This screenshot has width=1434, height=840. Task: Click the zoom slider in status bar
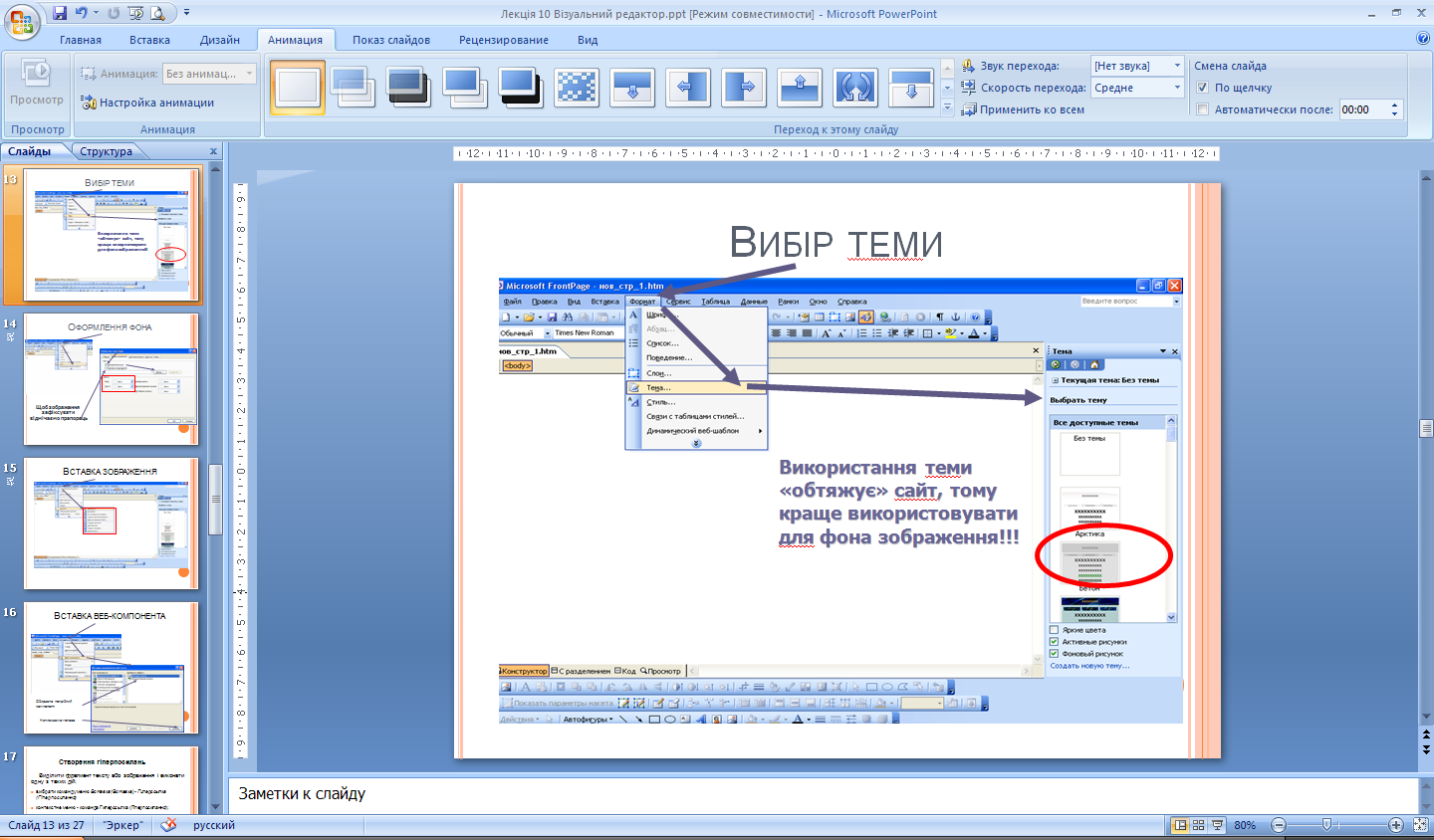point(1326,825)
